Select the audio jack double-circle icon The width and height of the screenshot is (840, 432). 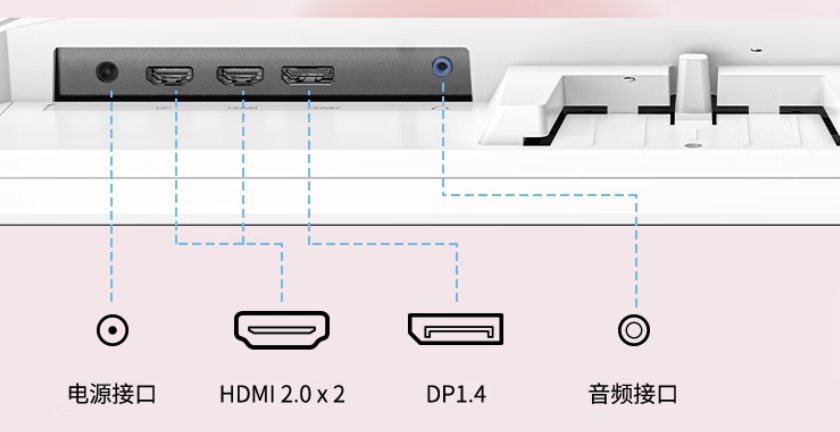(634, 330)
